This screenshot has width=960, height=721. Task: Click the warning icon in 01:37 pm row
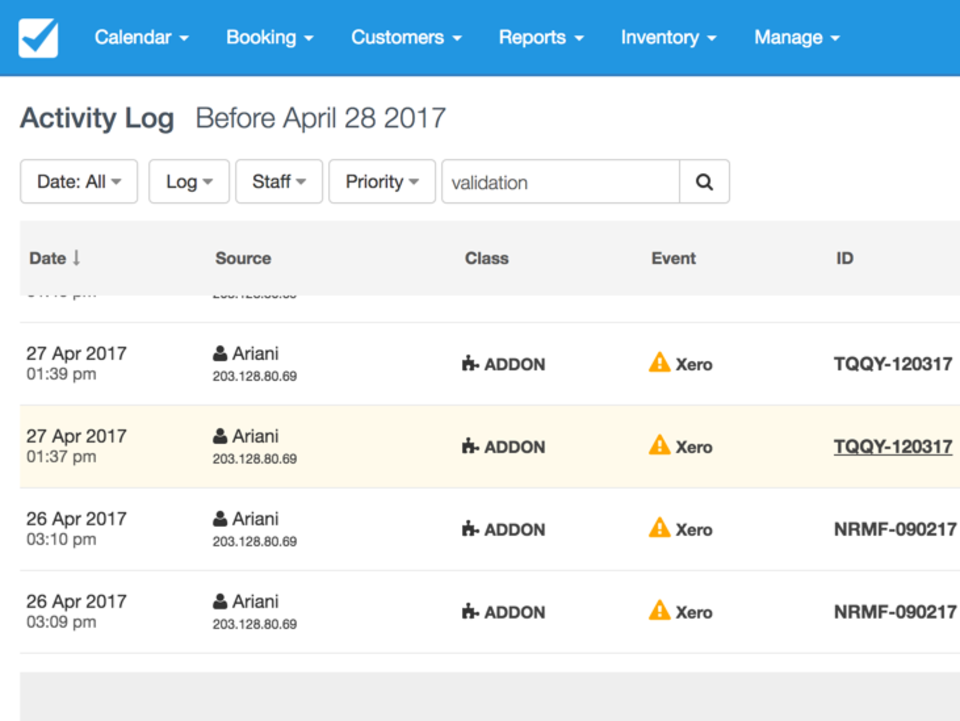click(659, 445)
